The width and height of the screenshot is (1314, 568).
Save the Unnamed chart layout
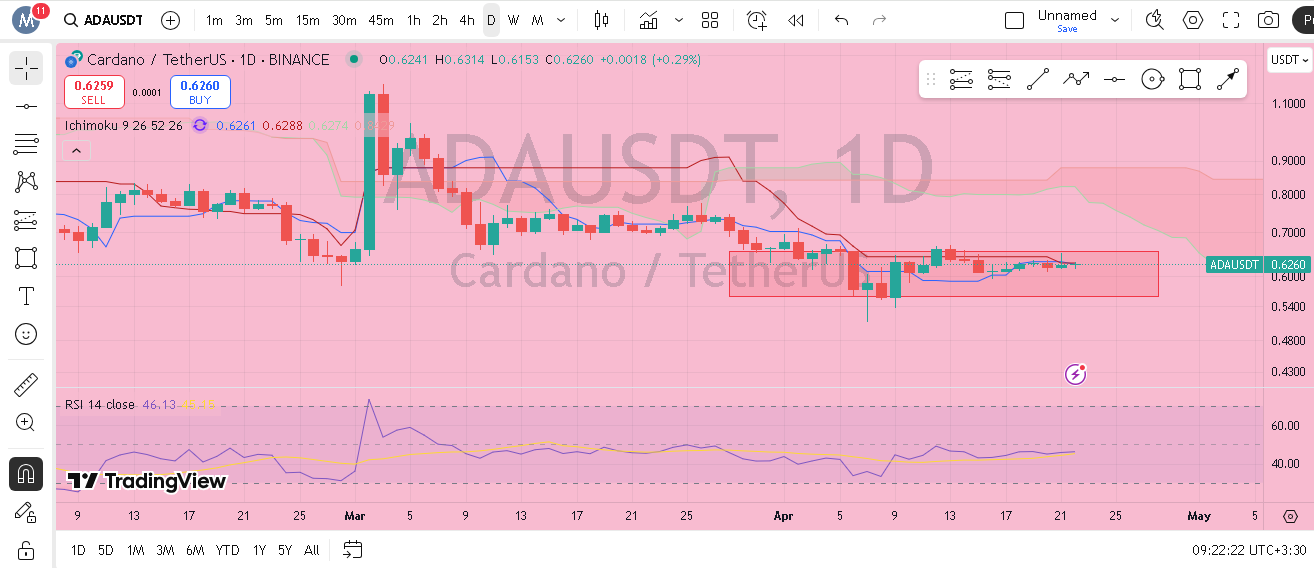click(x=1067, y=29)
